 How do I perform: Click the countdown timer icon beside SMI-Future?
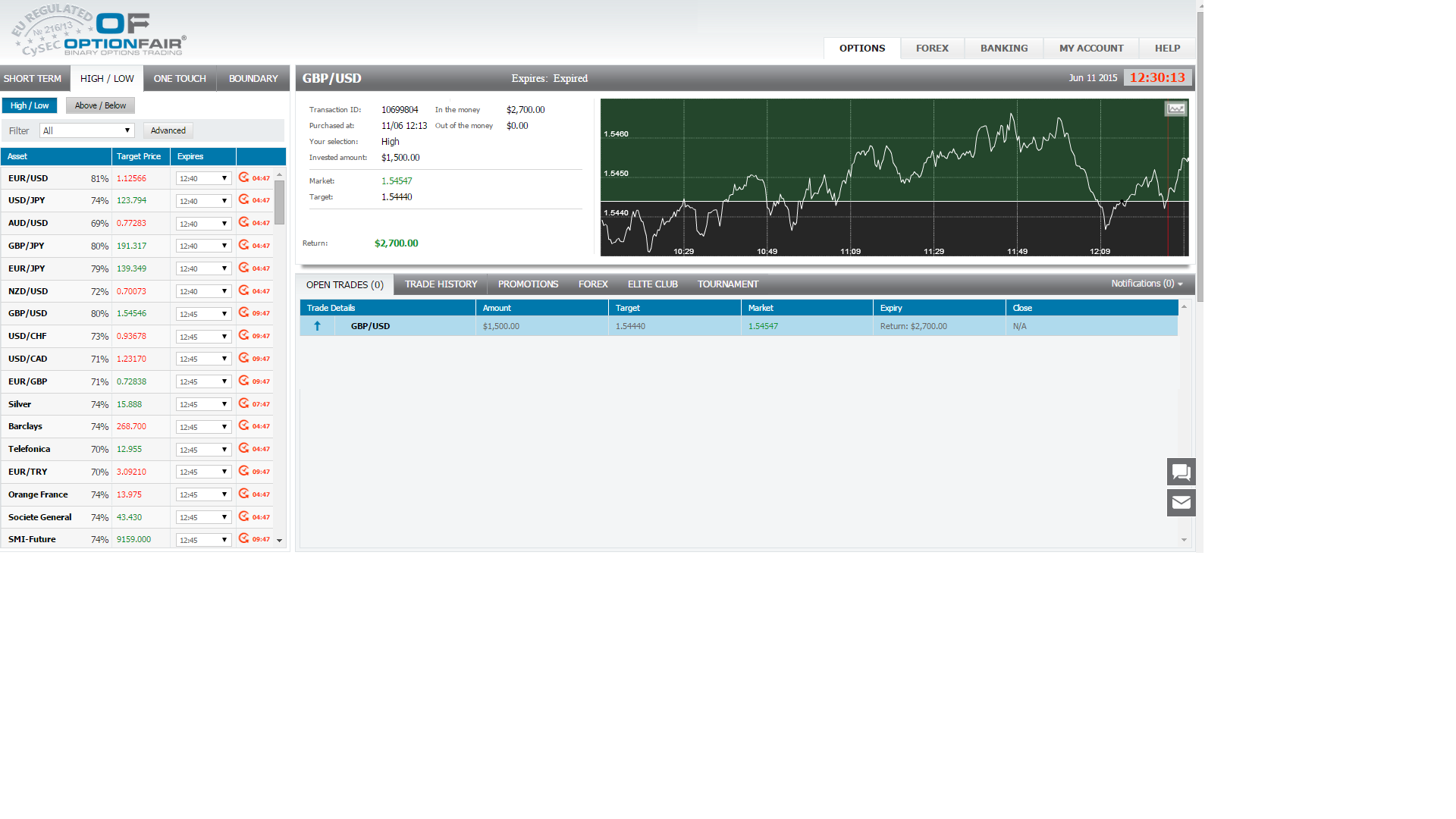[243, 538]
